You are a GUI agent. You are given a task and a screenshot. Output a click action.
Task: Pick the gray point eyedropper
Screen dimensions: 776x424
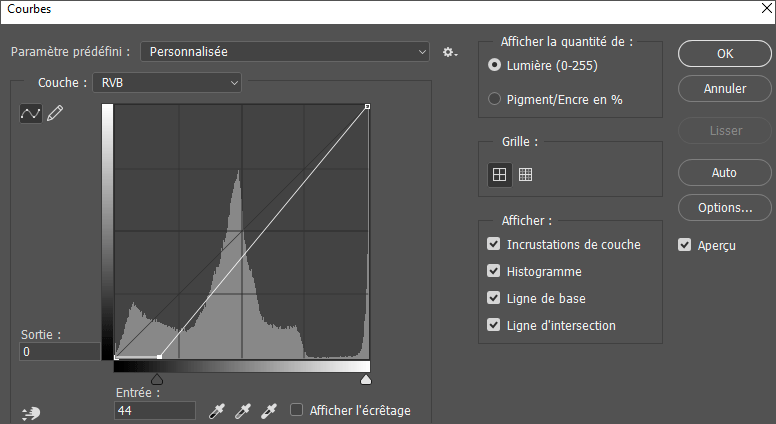[242, 411]
